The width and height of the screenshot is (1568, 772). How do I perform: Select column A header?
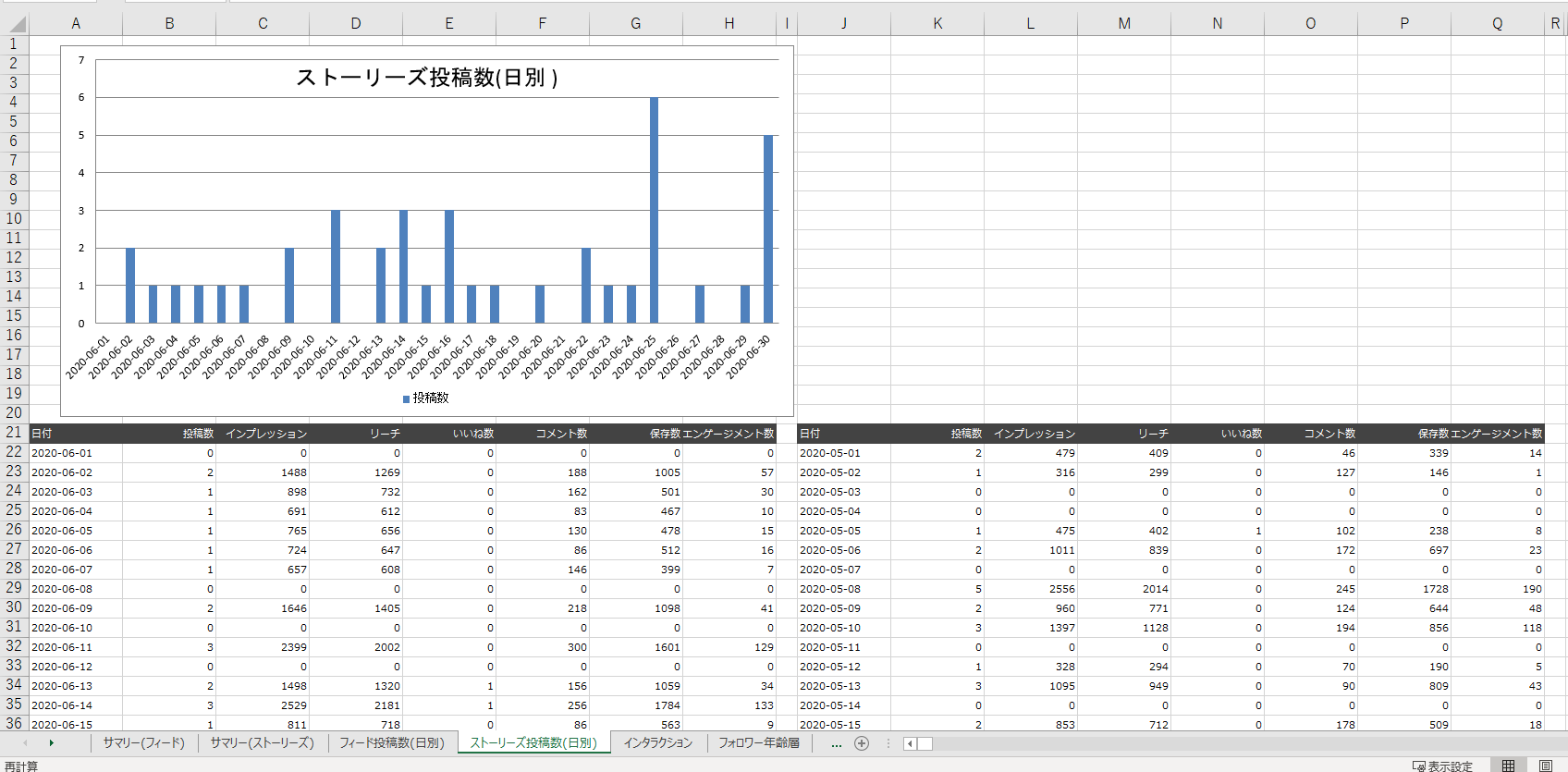[76, 24]
